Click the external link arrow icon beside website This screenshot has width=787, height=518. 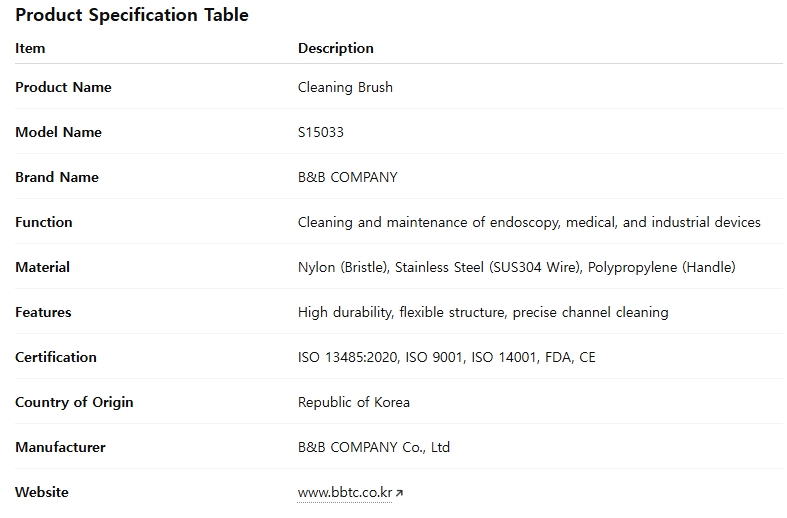click(399, 493)
